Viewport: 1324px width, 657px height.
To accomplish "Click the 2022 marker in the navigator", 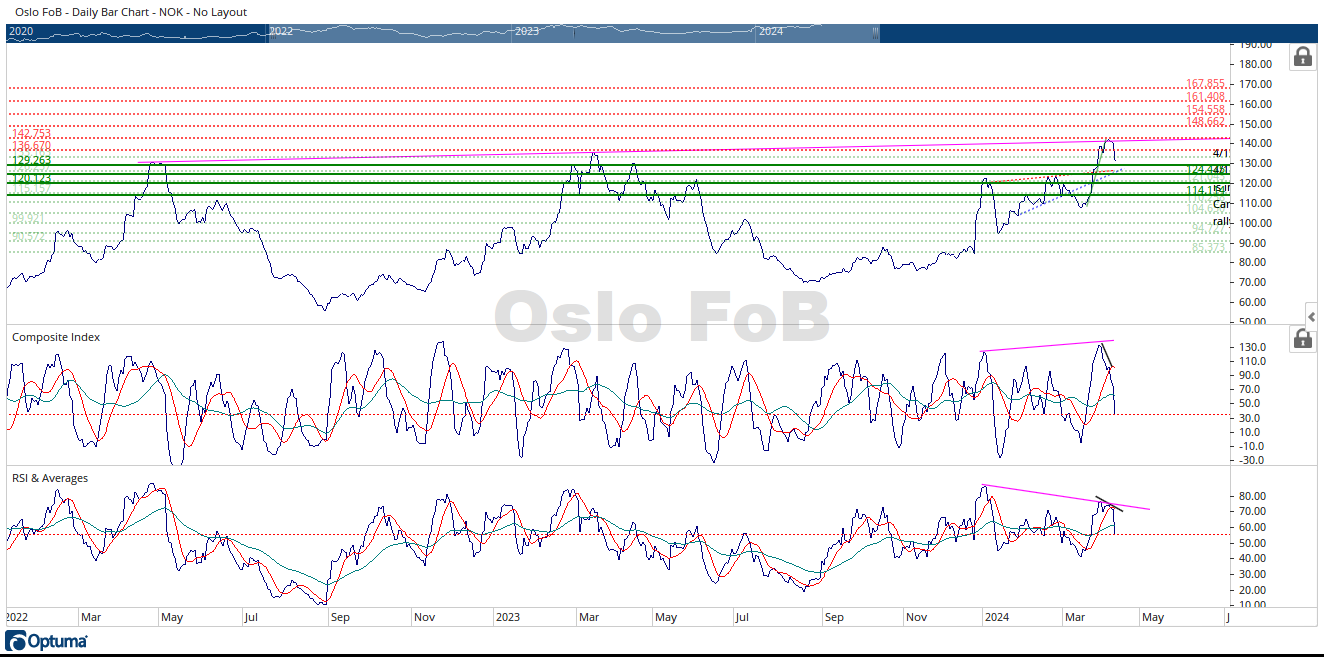I will 281,31.
